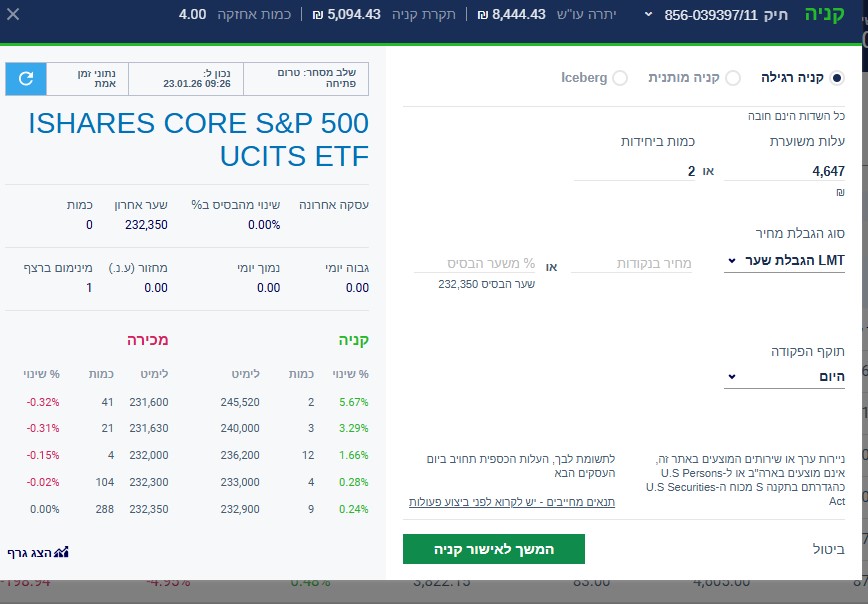
Task: Click sell-side limit price 232,350
Action: (x=149, y=509)
